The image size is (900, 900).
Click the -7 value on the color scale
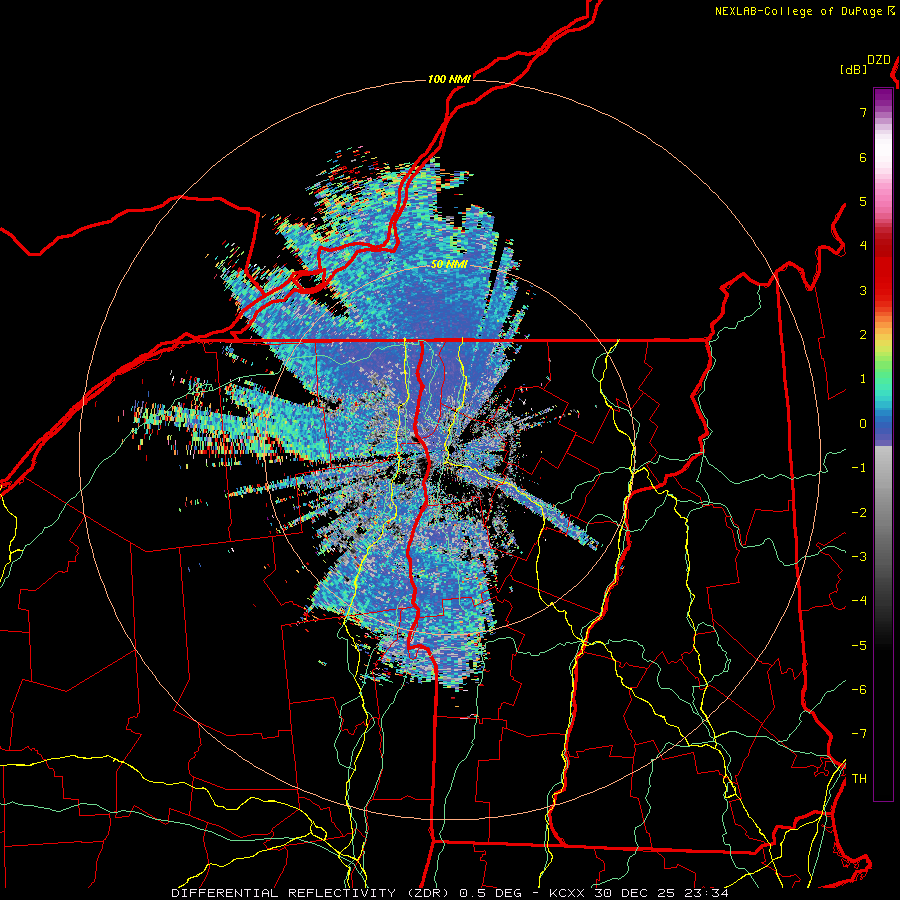click(859, 734)
